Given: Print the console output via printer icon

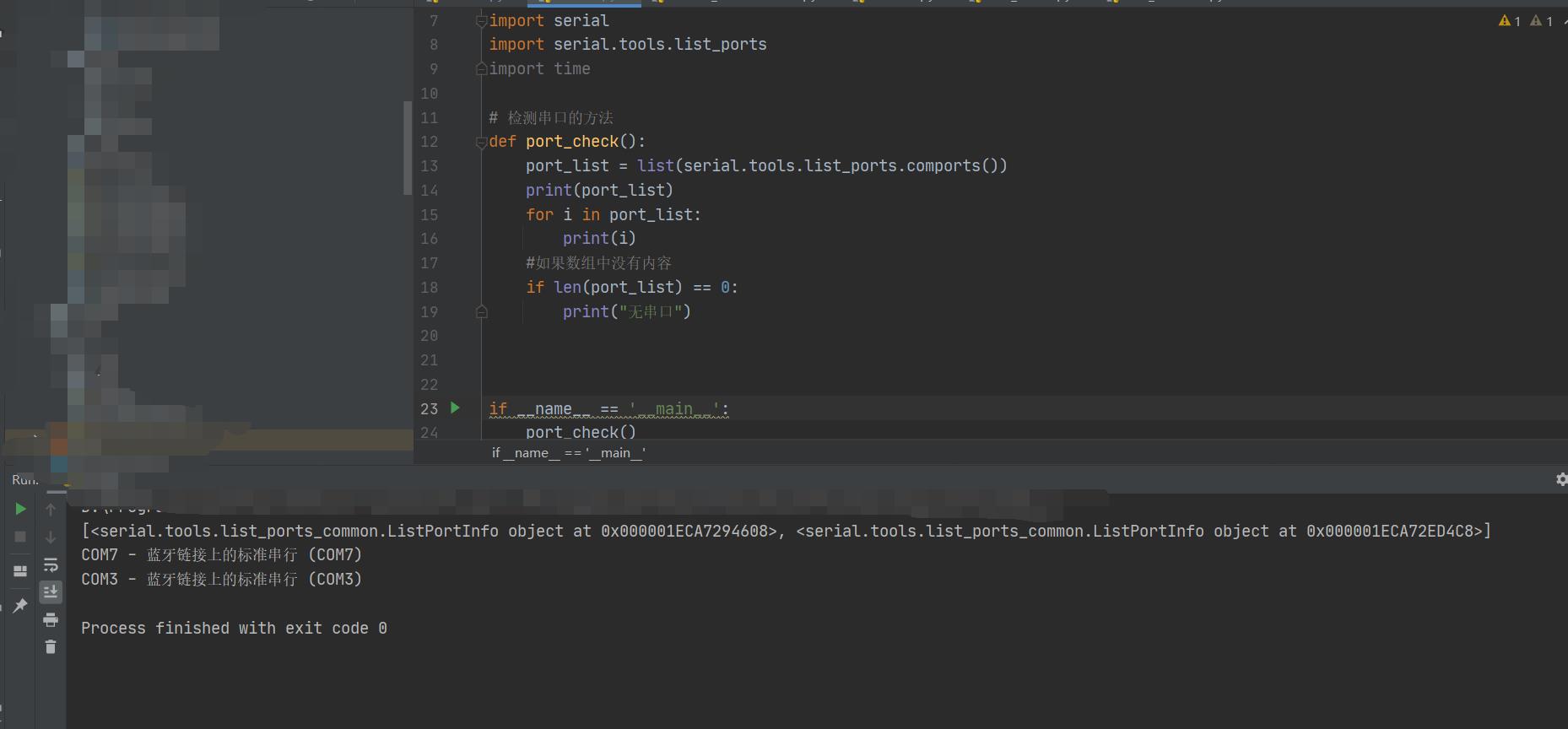Looking at the screenshot, I should coord(51,620).
